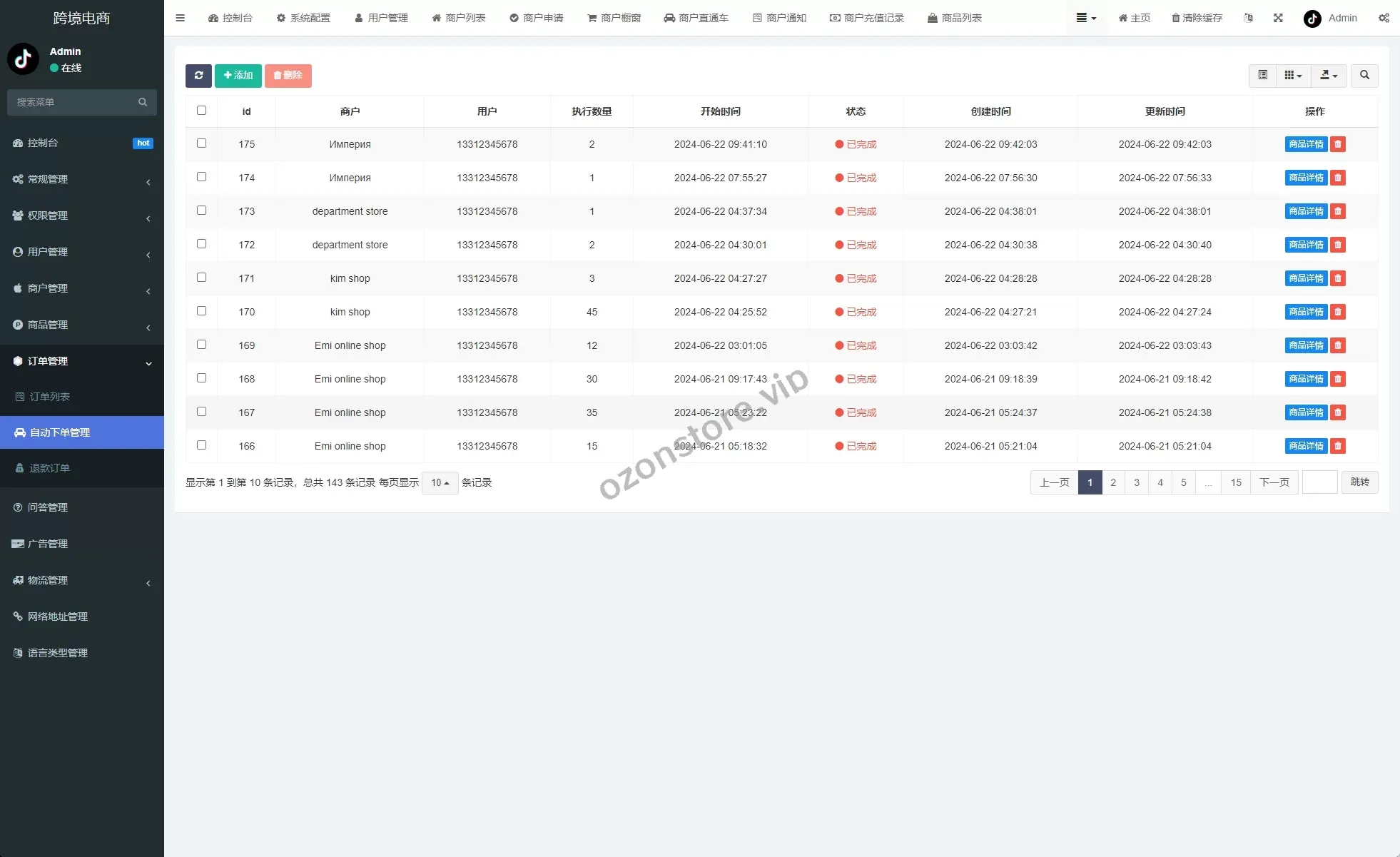
Task: Delete record 175 with red trash icon
Action: point(1338,144)
